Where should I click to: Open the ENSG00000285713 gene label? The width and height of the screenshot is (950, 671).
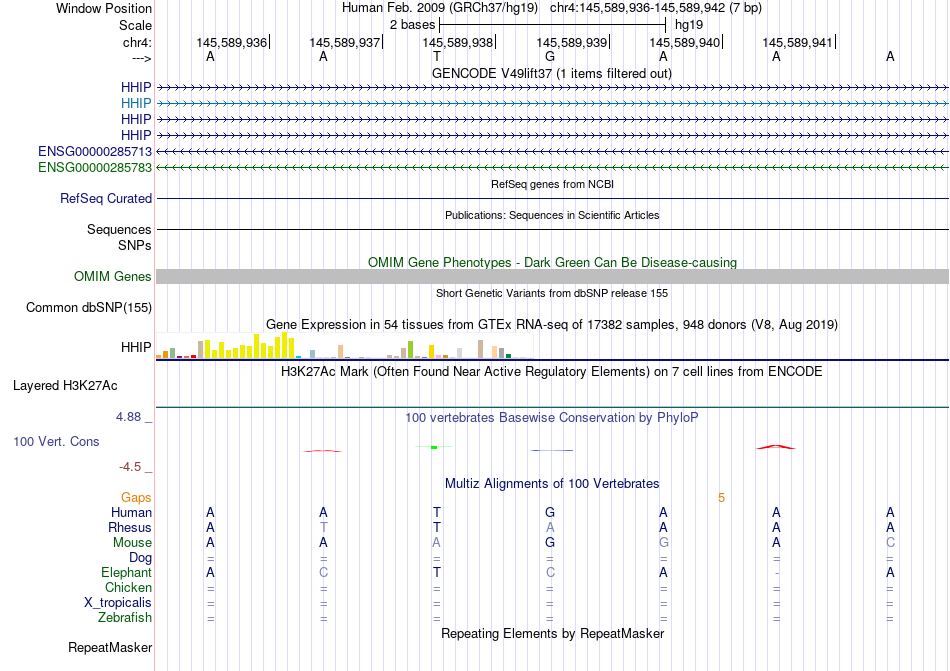(95, 151)
